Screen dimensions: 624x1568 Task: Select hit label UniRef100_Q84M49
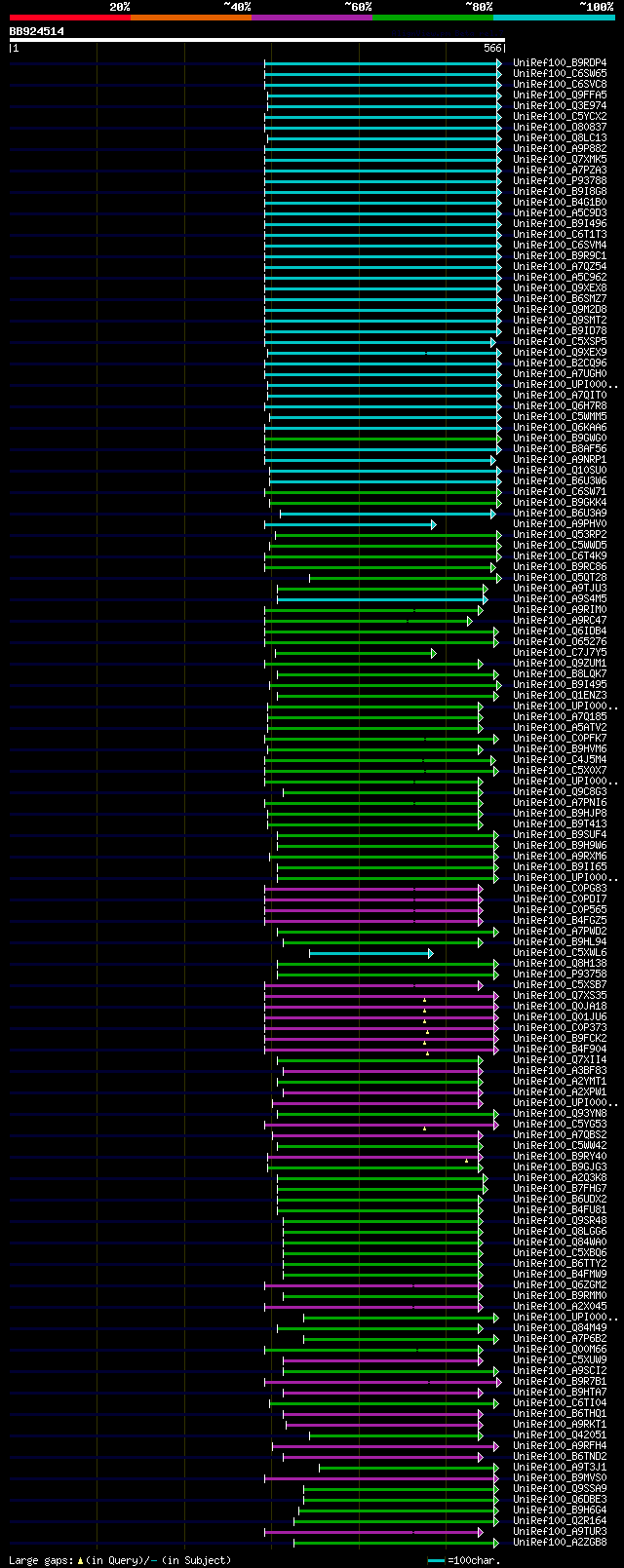pos(560,1327)
